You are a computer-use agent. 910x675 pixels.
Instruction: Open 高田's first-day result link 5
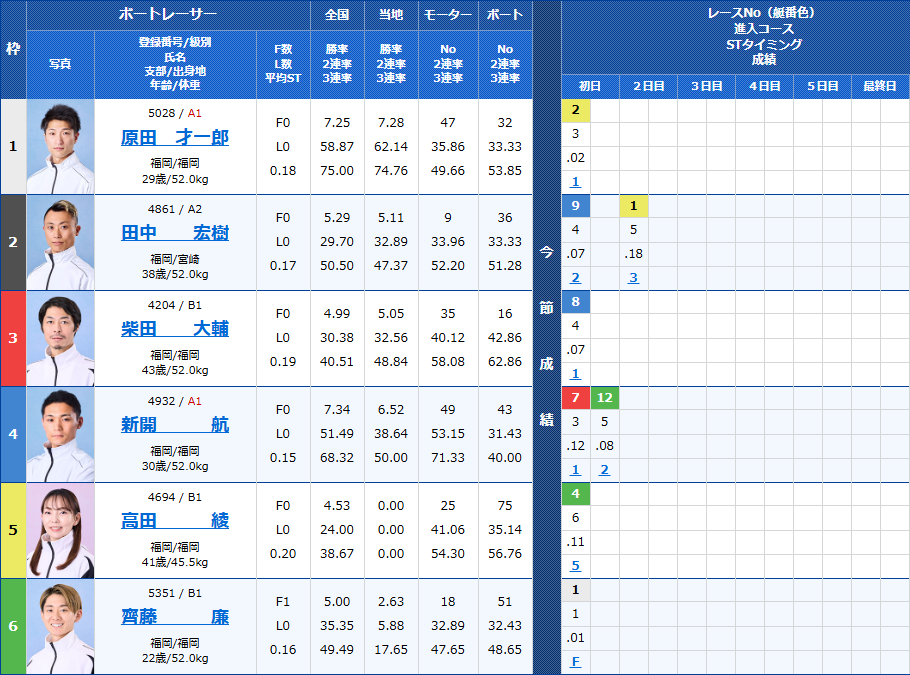(575, 565)
